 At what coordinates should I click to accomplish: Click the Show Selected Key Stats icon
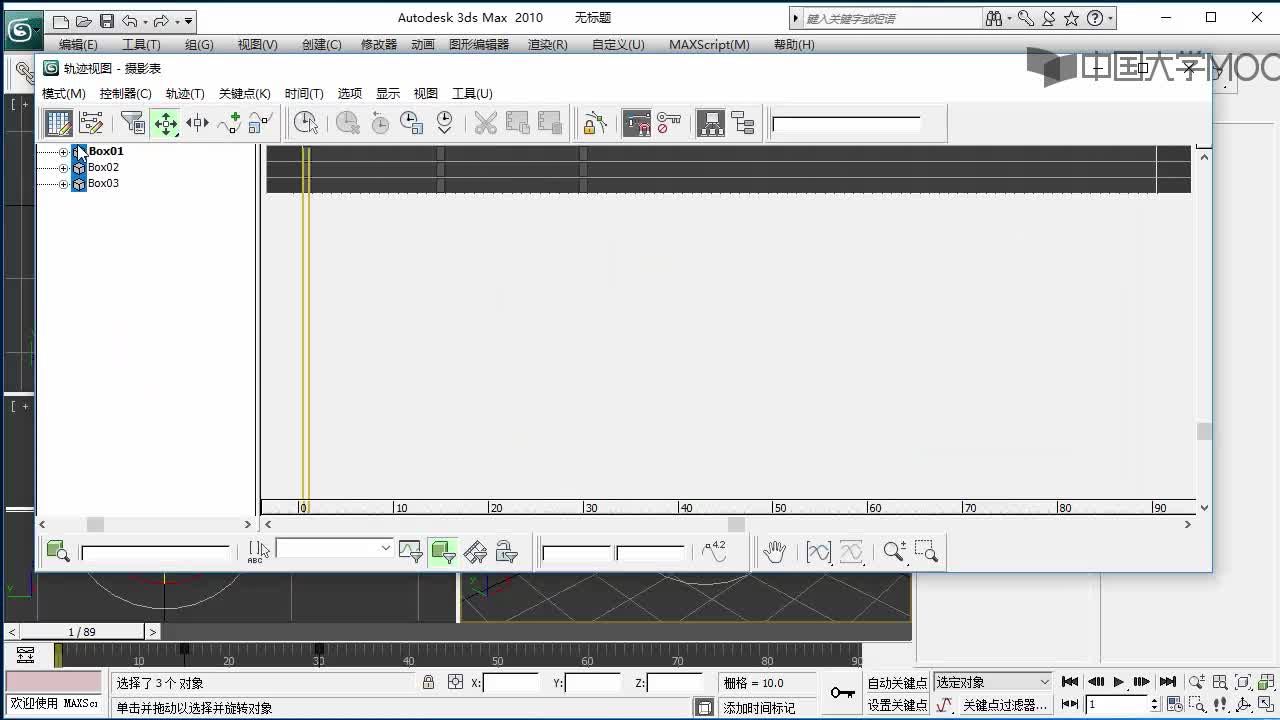[x=714, y=551]
